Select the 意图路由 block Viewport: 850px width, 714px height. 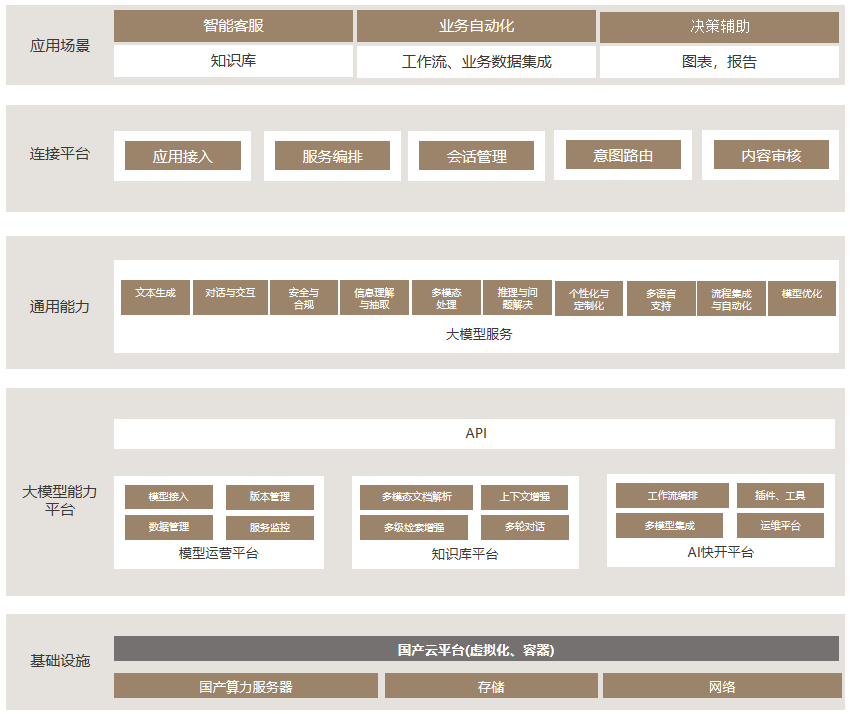[623, 155]
